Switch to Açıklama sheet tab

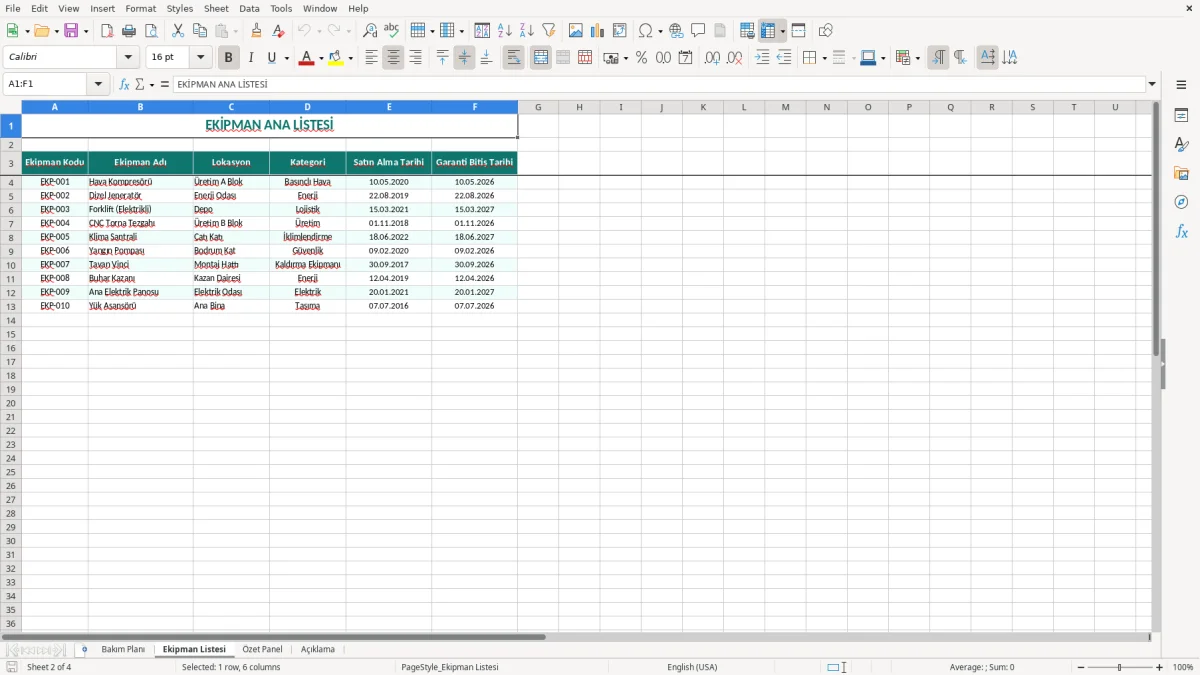pyautogui.click(x=318, y=649)
